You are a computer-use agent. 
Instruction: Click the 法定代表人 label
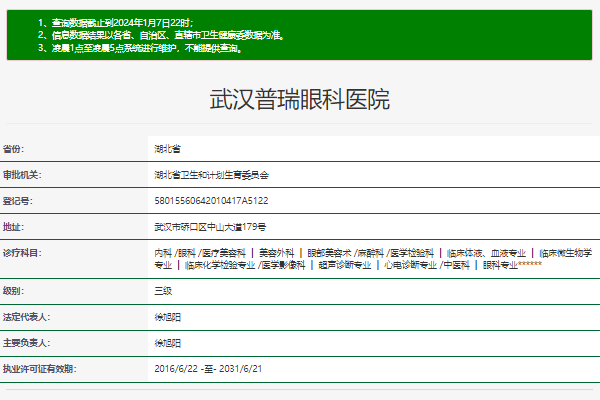[x=26, y=317]
